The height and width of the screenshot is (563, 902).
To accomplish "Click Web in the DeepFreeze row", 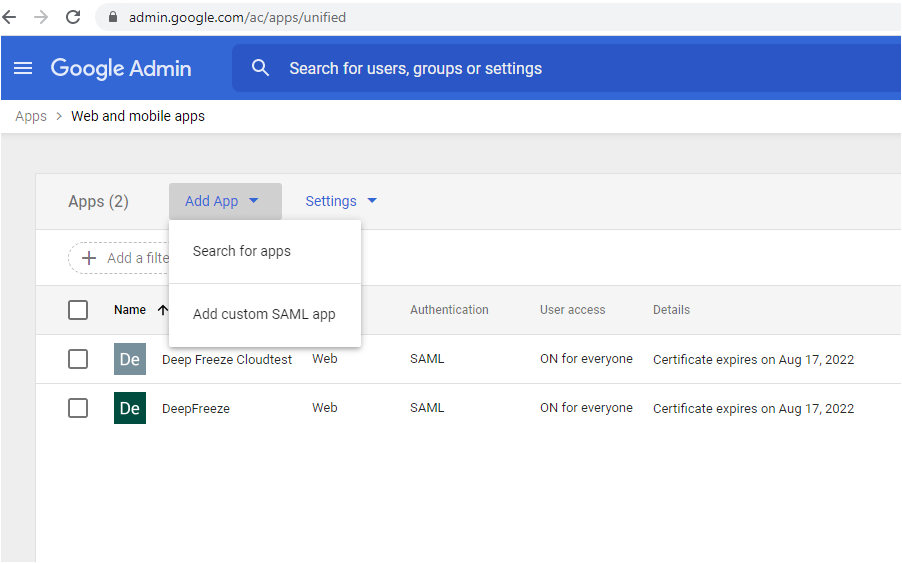I will tap(324, 408).
